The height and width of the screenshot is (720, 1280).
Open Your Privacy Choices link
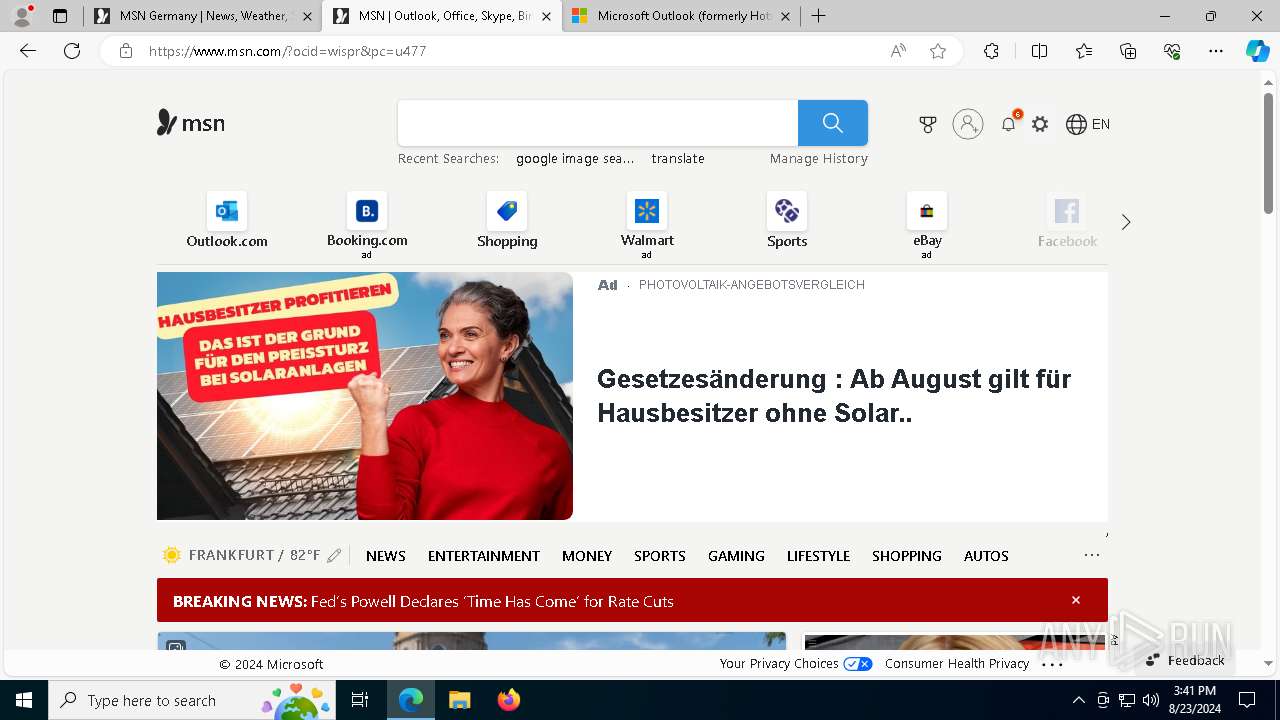(796, 664)
